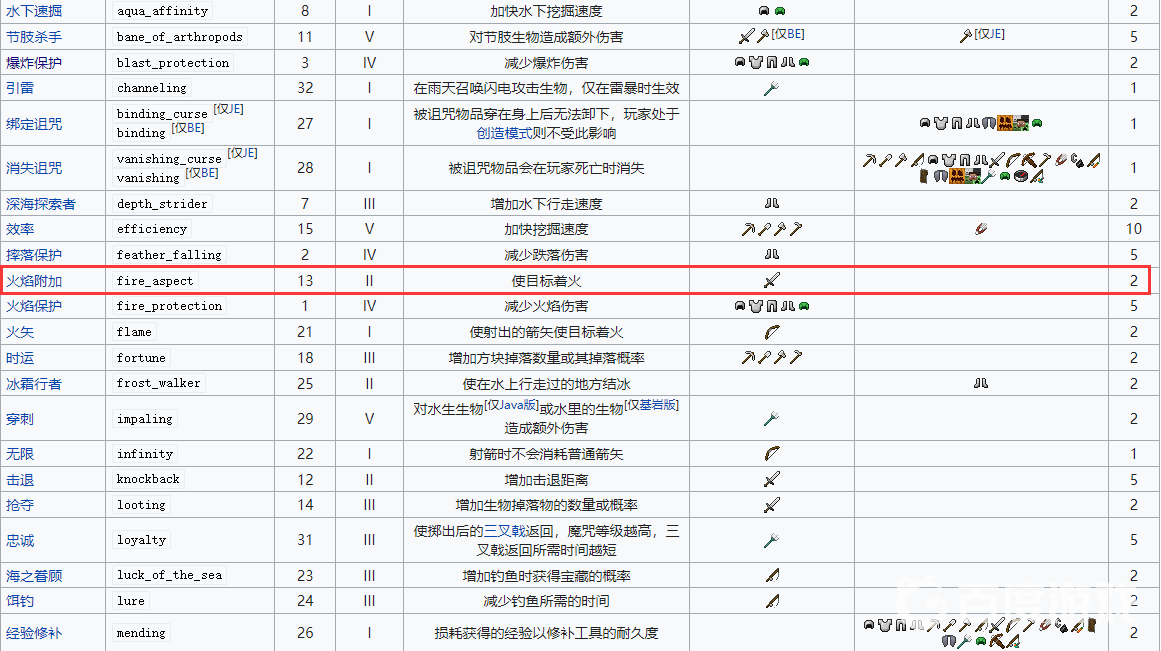This screenshot has height=651, width=1161.
Task: Open the 经验修补 enchantment page link
Action: coord(34,633)
